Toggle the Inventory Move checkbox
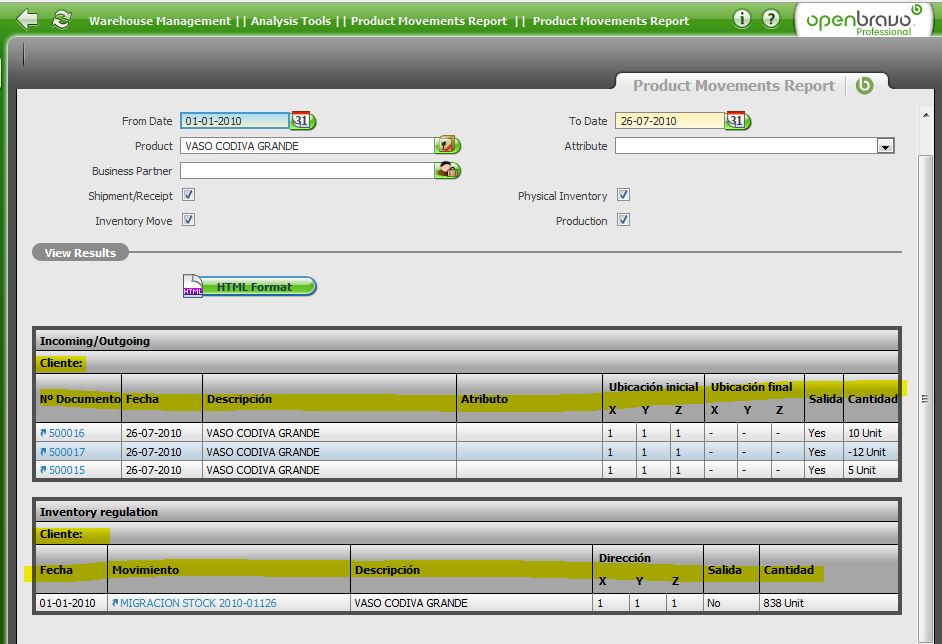942x644 pixels. 188,220
